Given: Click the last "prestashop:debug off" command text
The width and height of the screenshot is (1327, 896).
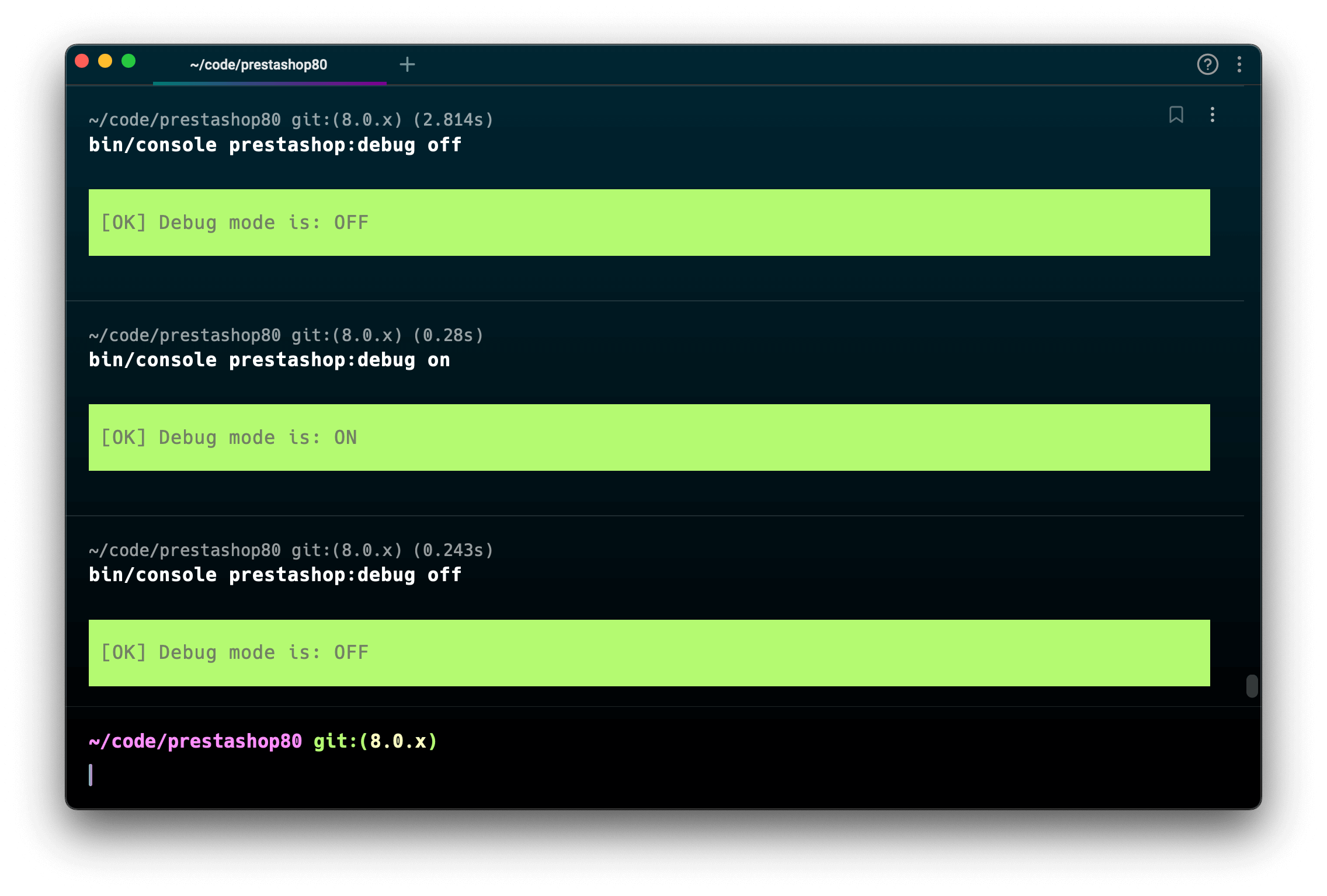Looking at the screenshot, I should pyautogui.click(x=345, y=575).
